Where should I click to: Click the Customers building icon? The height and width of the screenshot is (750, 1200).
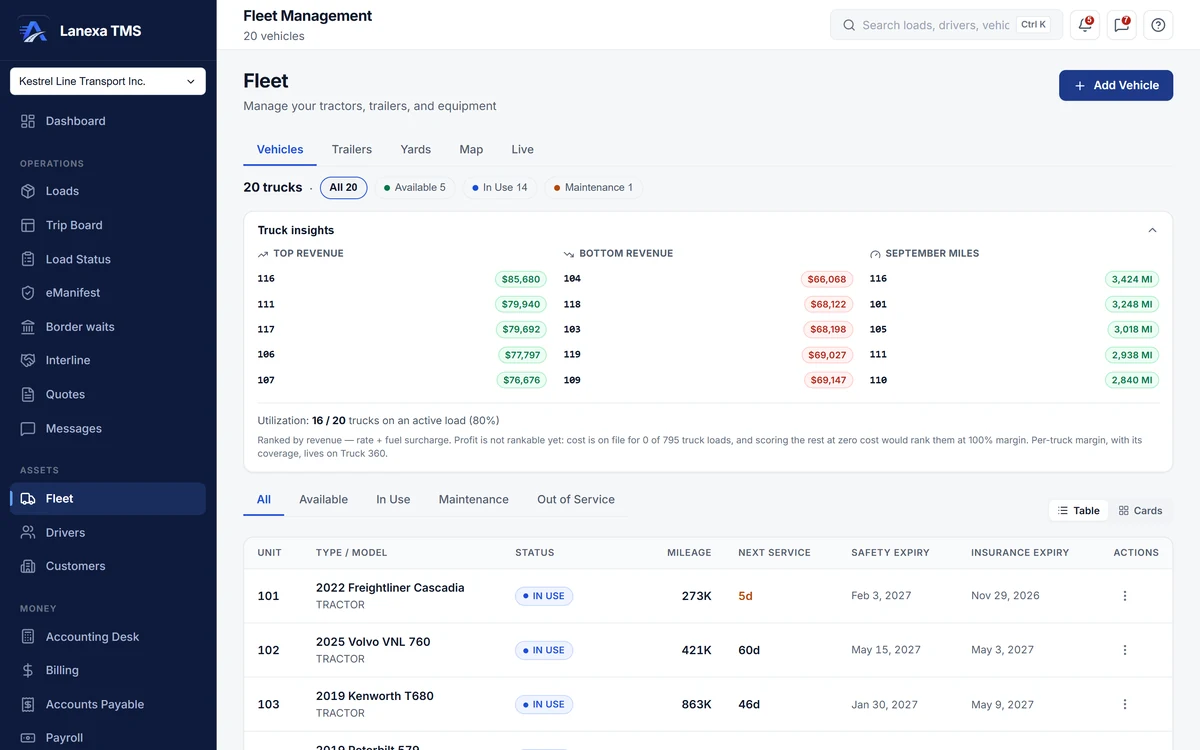pos(28,566)
